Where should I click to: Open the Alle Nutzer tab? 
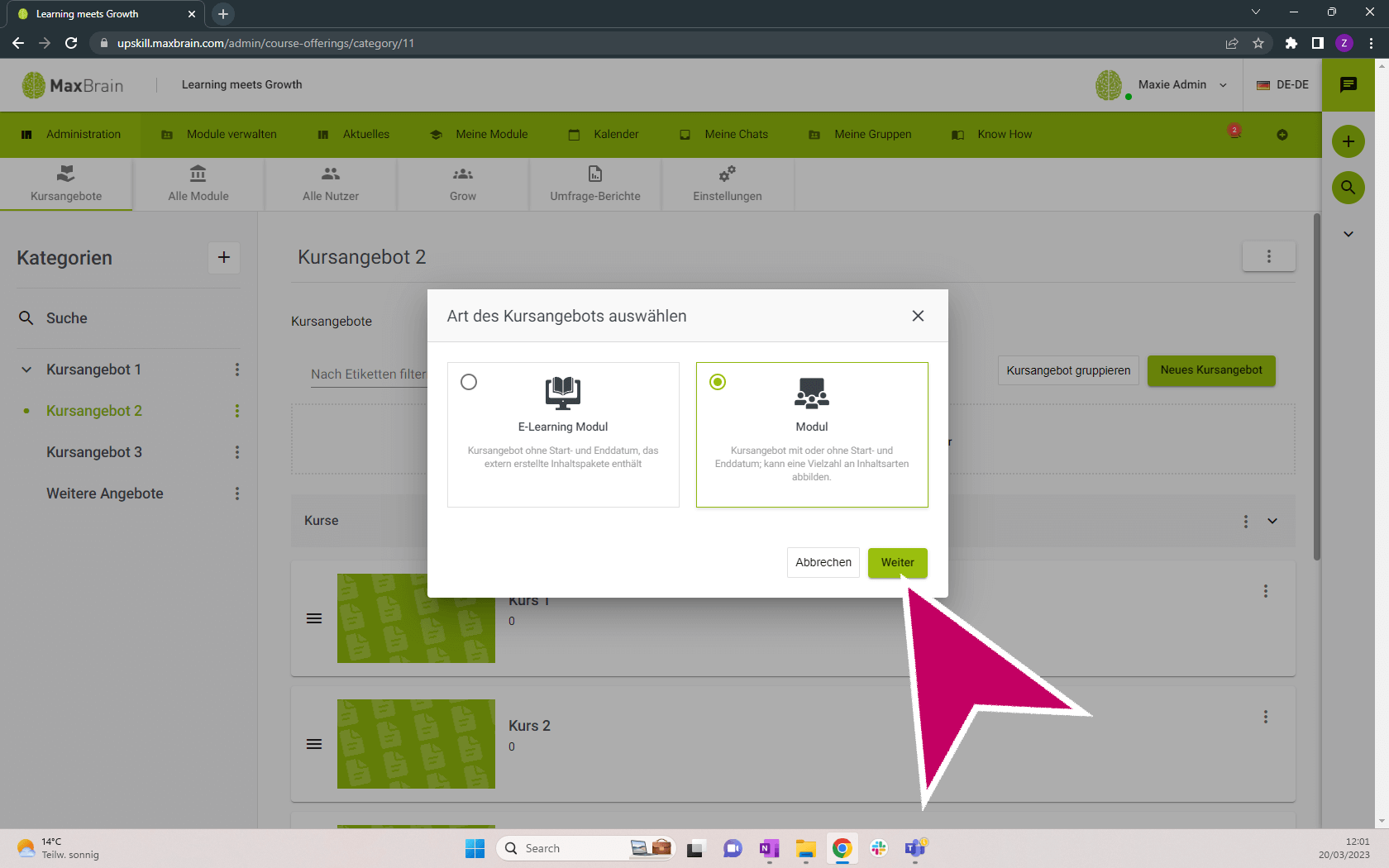point(331,184)
